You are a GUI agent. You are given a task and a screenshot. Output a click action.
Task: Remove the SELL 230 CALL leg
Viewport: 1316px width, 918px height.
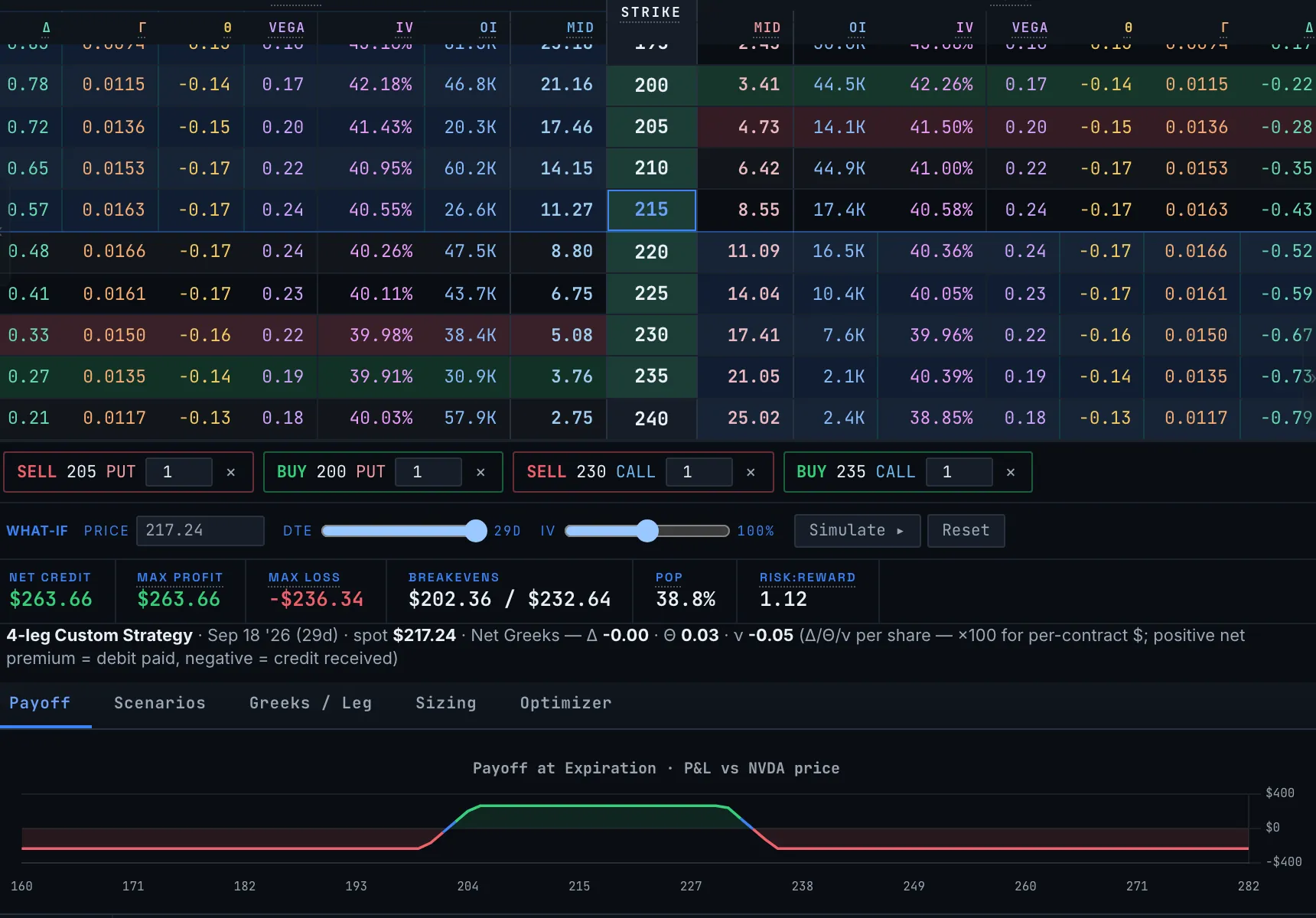tap(751, 473)
